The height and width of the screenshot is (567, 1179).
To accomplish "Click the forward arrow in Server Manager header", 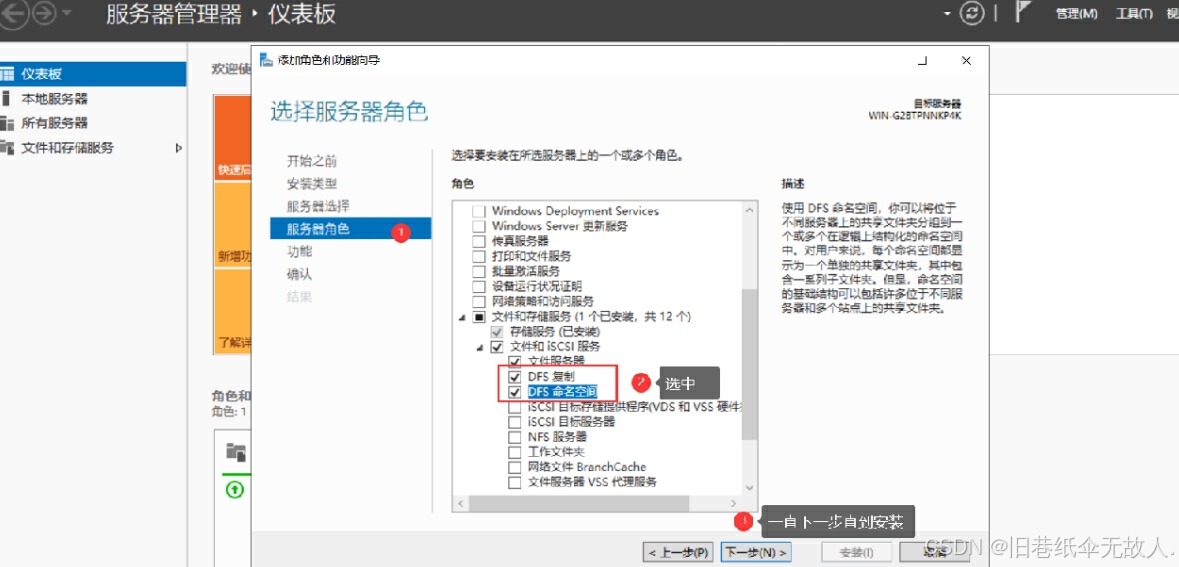I will coord(44,14).
